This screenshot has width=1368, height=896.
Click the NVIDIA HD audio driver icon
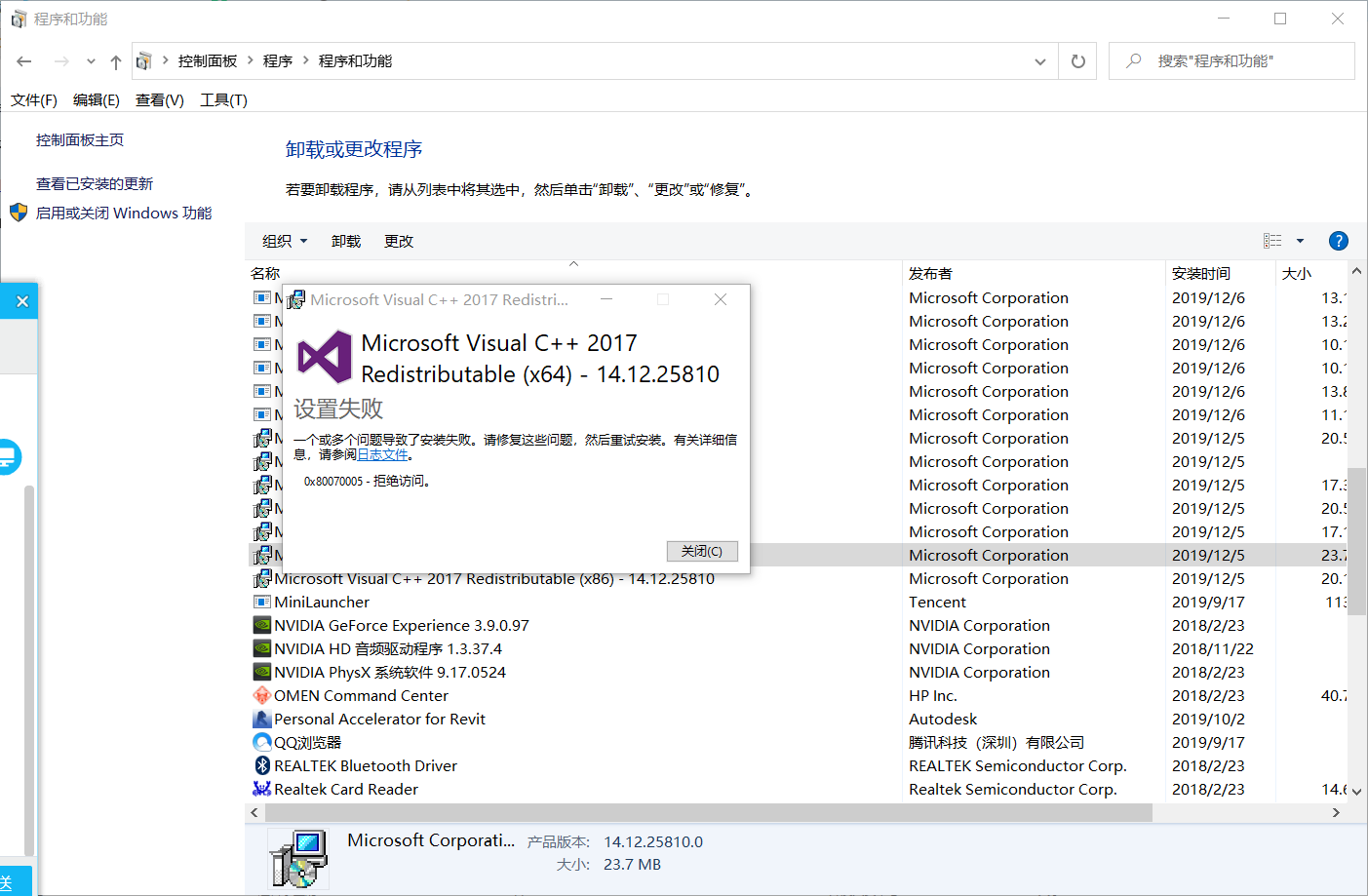(x=262, y=649)
